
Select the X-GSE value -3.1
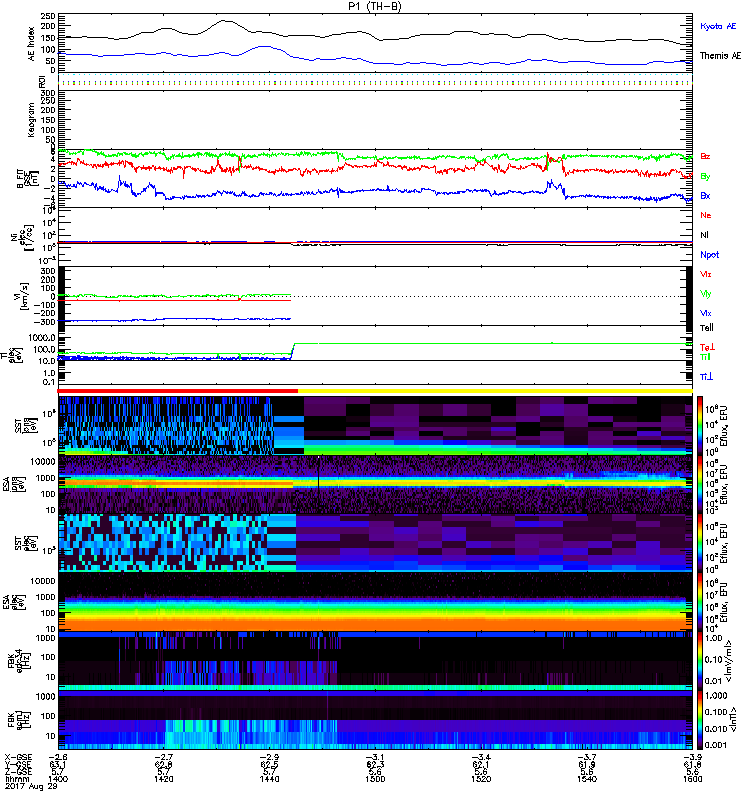click(x=375, y=758)
